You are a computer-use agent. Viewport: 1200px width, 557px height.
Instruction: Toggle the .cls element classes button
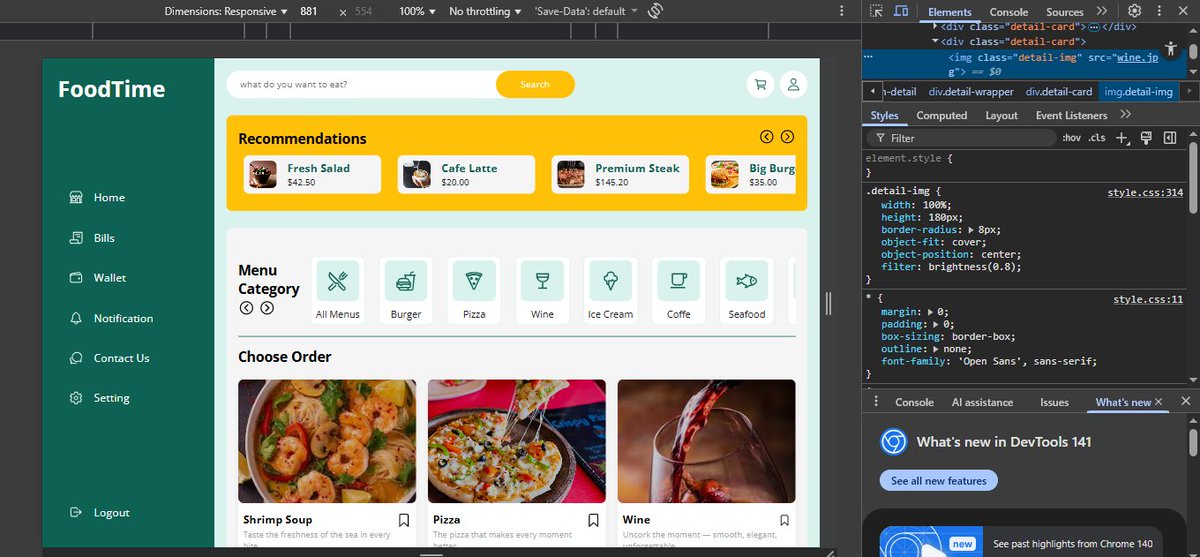(x=1097, y=138)
